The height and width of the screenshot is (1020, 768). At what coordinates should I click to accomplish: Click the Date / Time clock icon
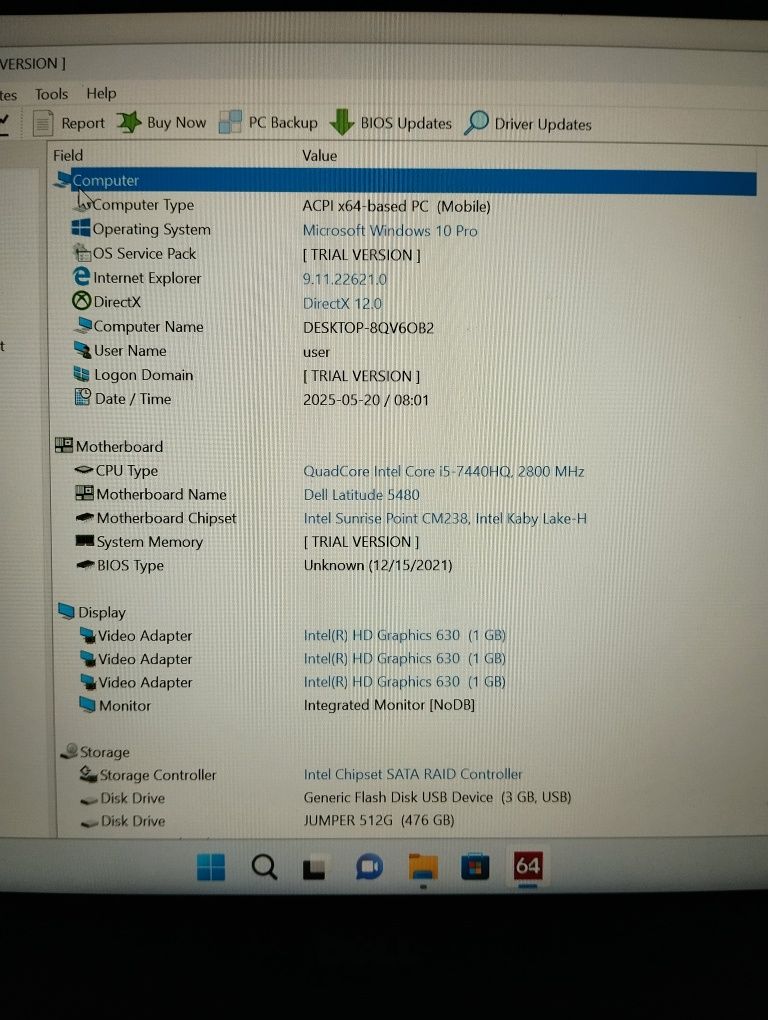(x=83, y=397)
